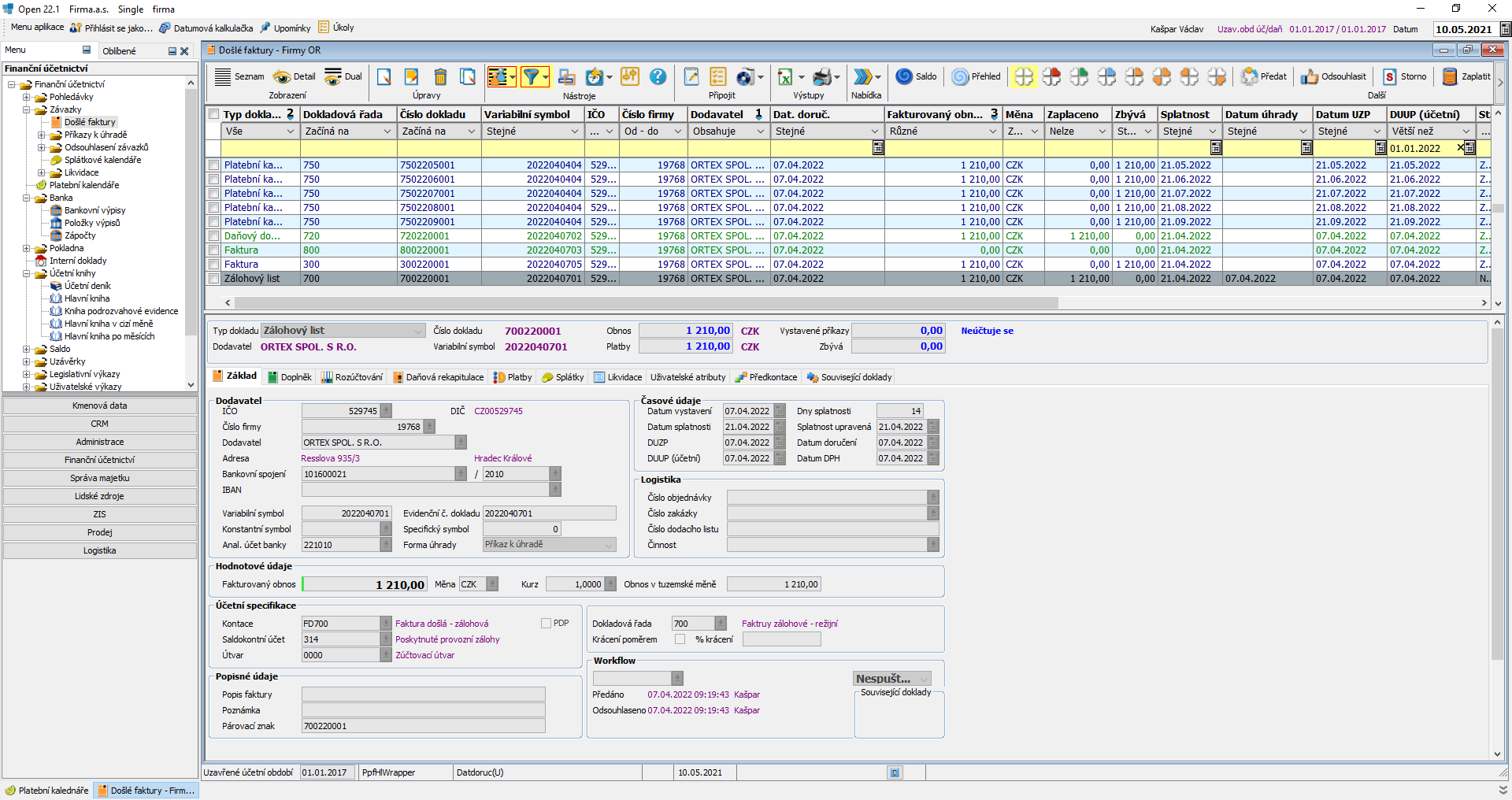Click the highlighted user list tool icon

498,76
